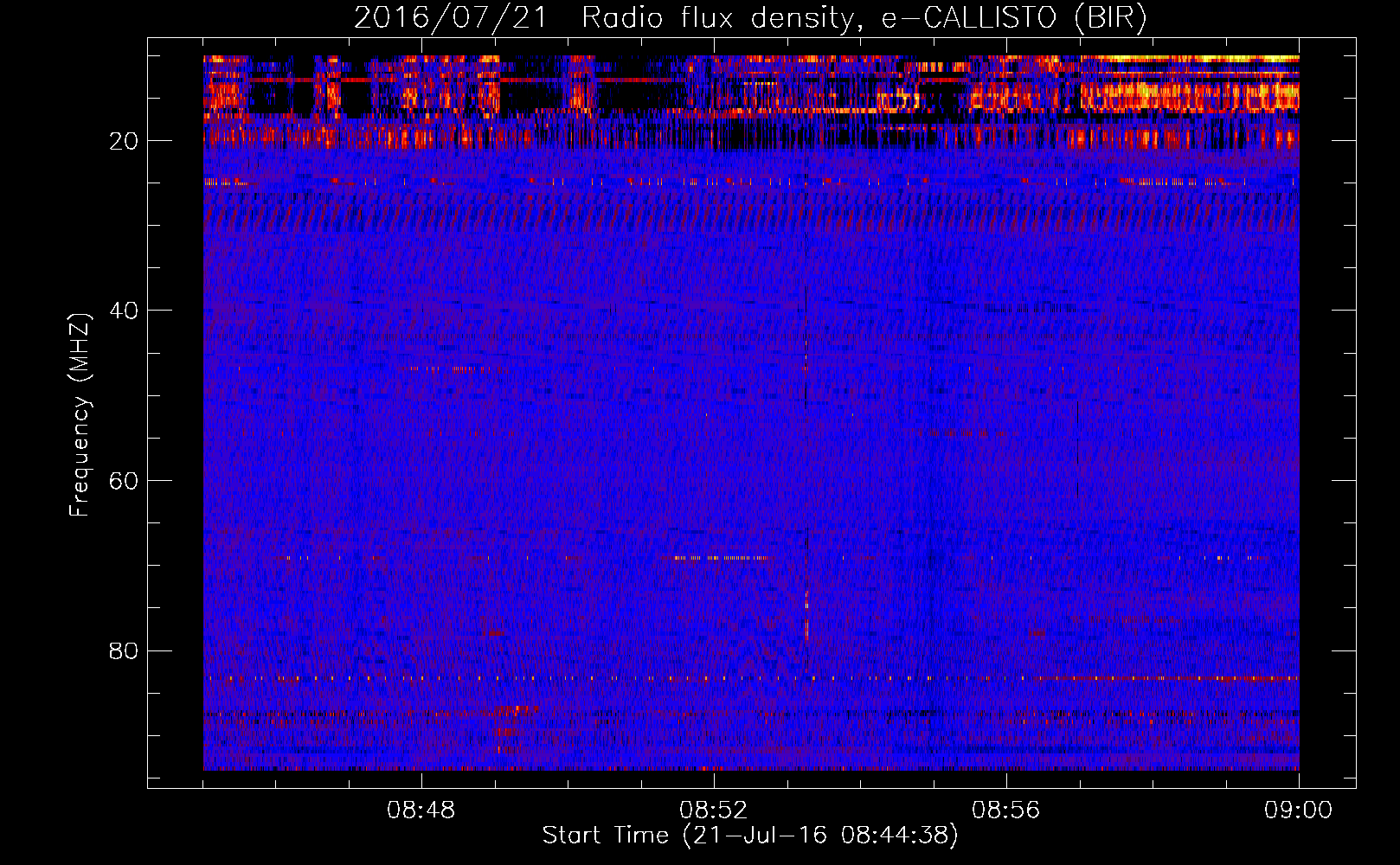Click the '20' frequency tick label
Image resolution: width=1400 pixels, height=865 pixels.
click(125, 141)
